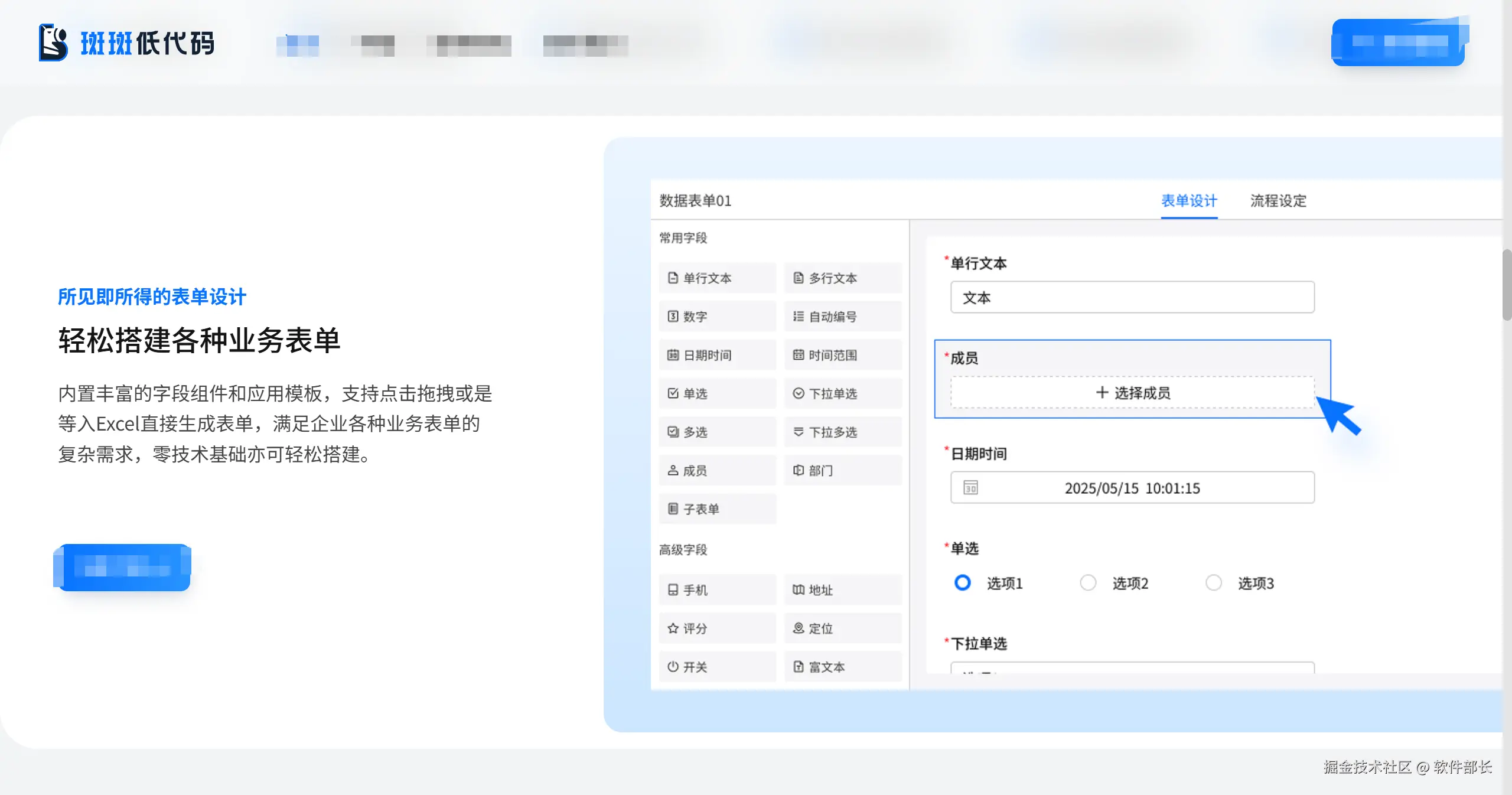This screenshot has height=795, width=1512.
Task: Select the 自动编号 field icon
Action: point(798,316)
